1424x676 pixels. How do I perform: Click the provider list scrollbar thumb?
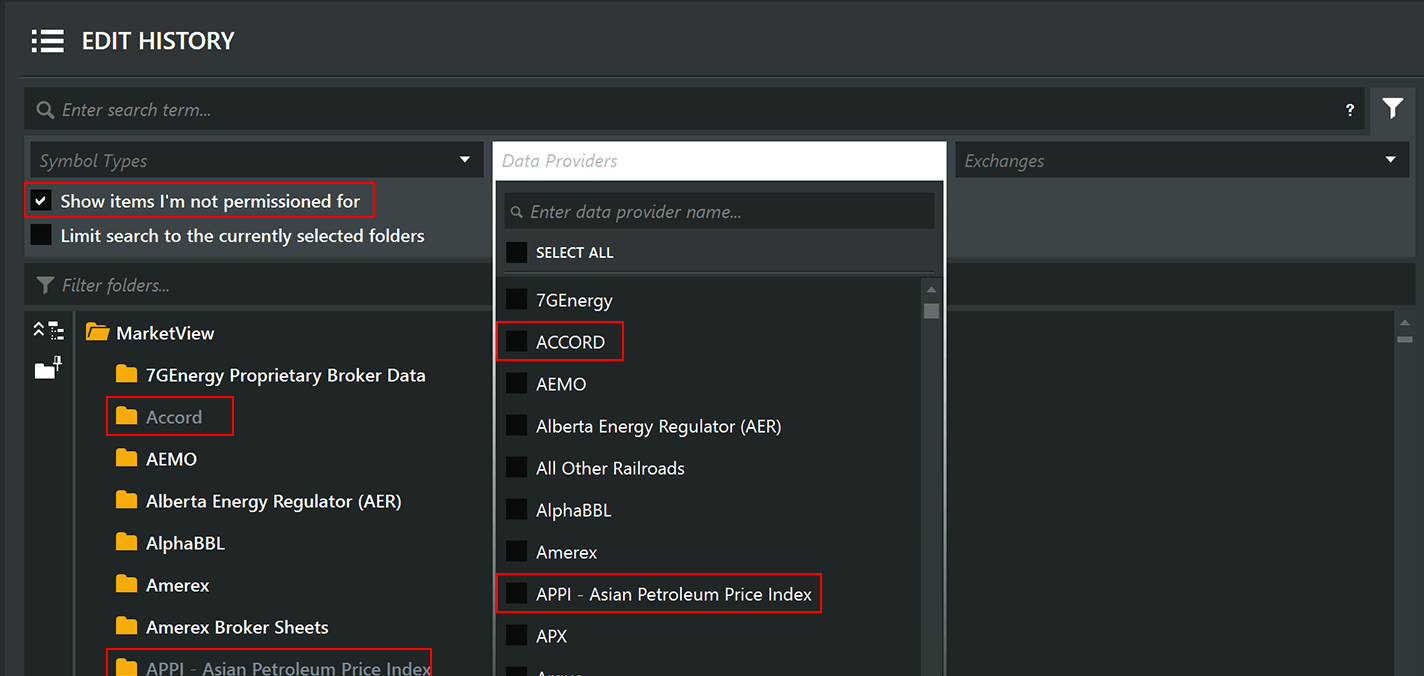click(x=931, y=311)
